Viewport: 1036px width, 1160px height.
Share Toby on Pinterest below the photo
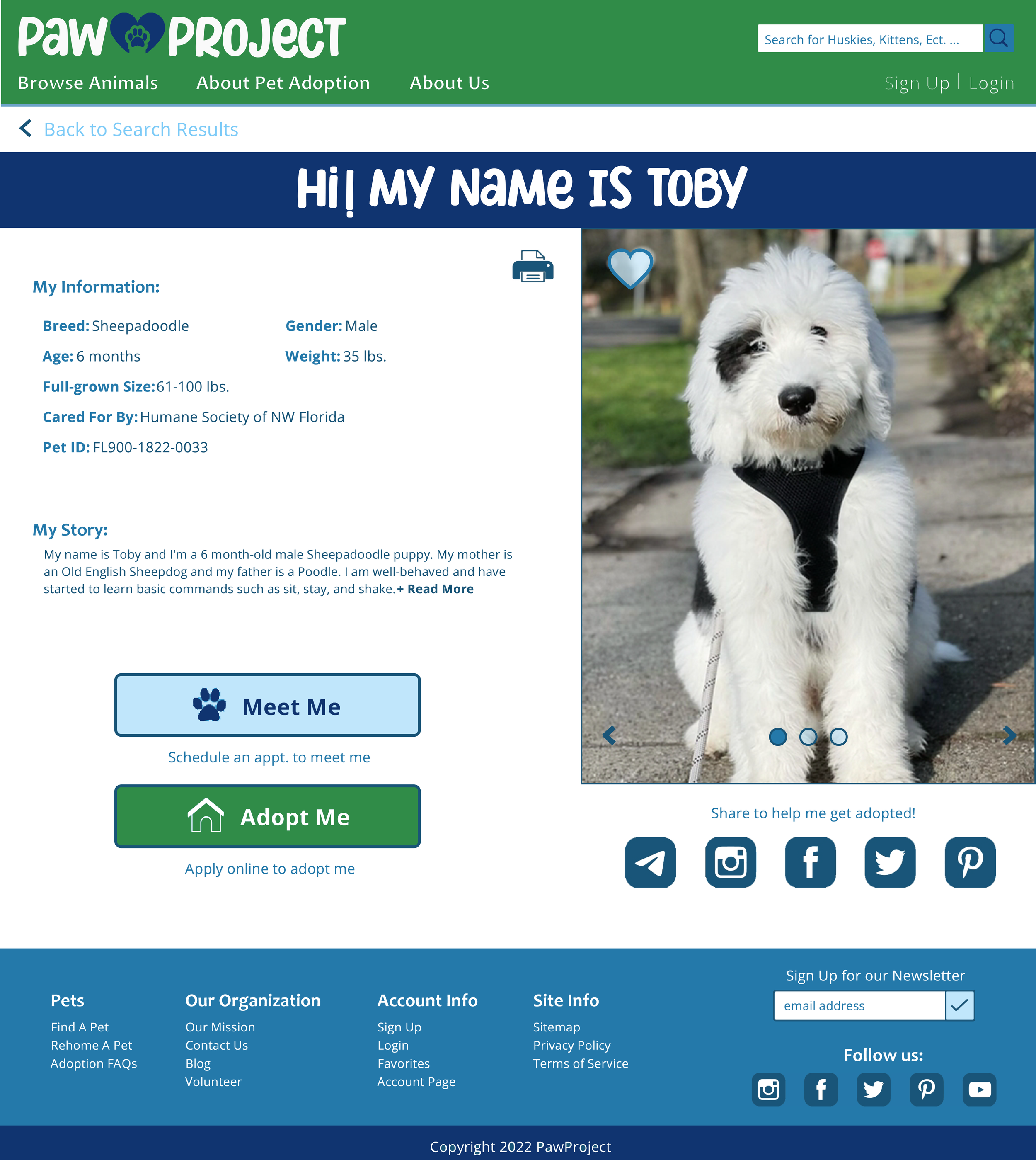coord(971,862)
